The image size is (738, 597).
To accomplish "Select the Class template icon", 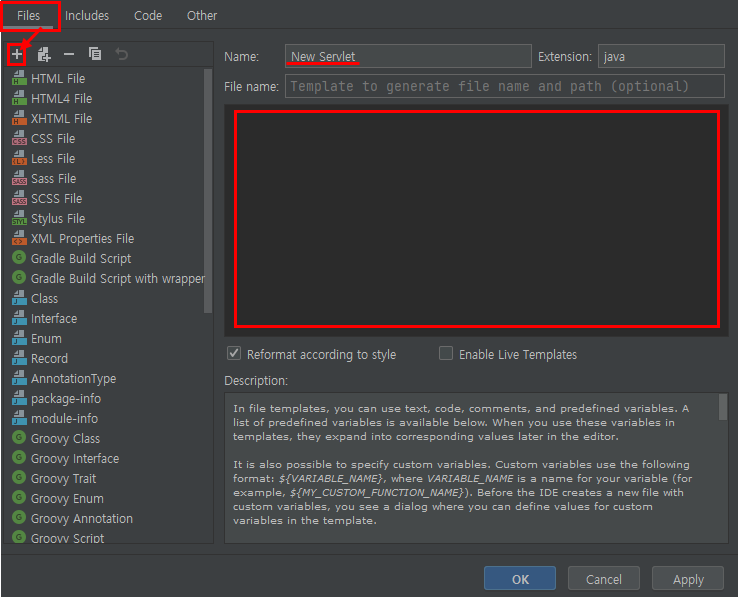I will coord(19,298).
